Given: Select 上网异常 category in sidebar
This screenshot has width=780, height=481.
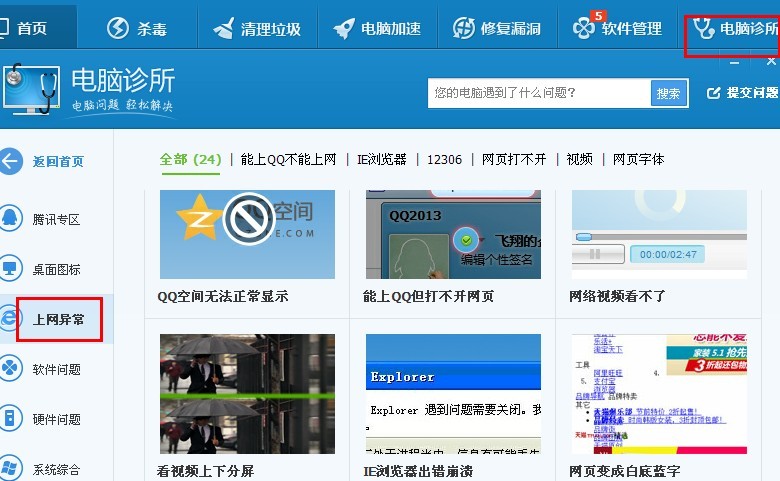Looking at the screenshot, I should (x=58, y=319).
